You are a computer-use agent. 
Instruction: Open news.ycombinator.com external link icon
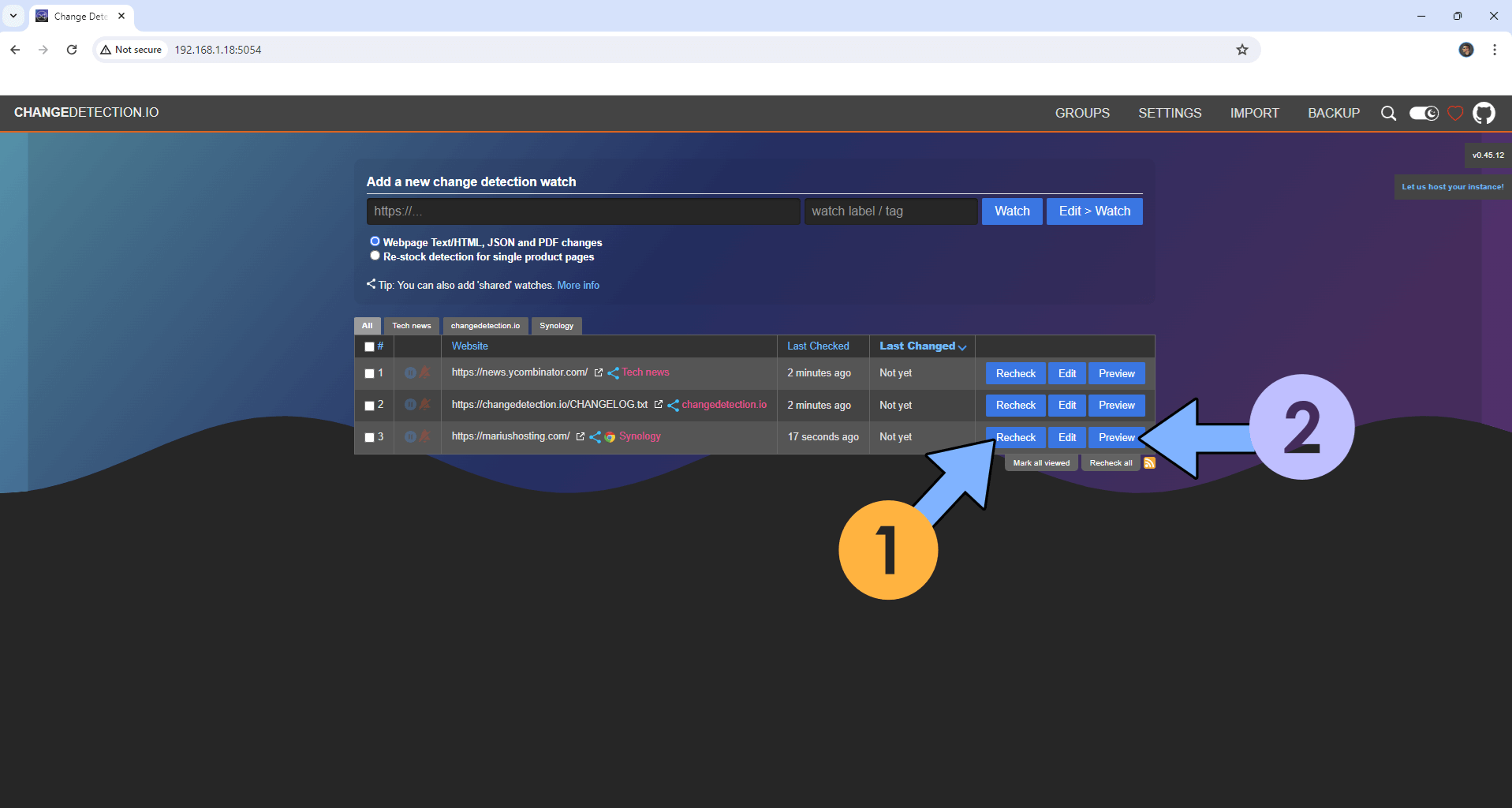pos(598,372)
